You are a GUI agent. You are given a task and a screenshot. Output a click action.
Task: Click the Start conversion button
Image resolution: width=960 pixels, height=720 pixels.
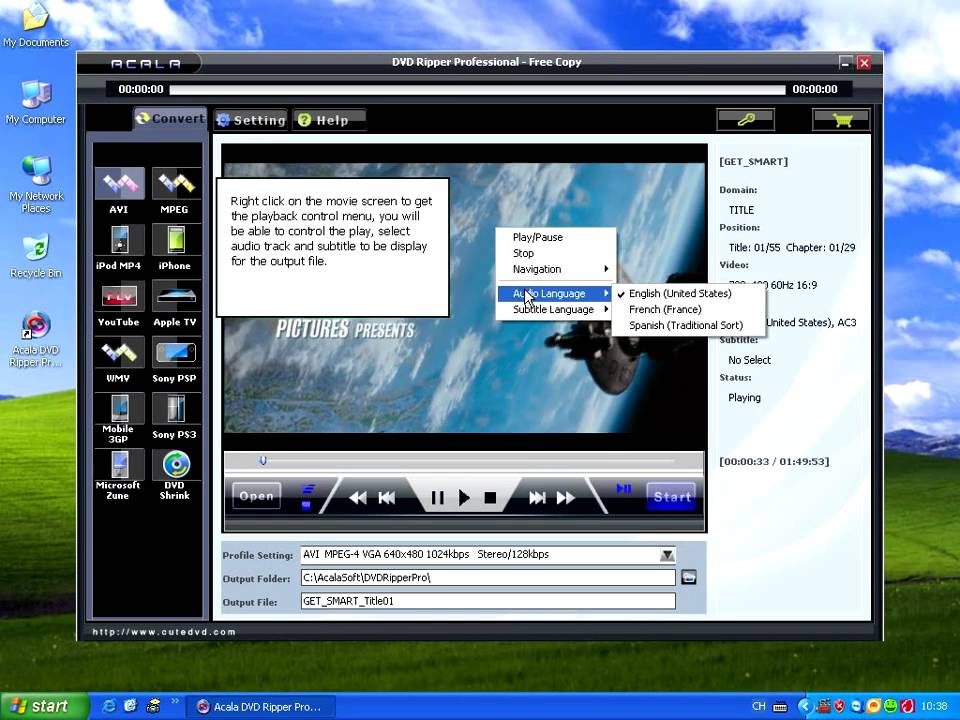[x=672, y=497]
